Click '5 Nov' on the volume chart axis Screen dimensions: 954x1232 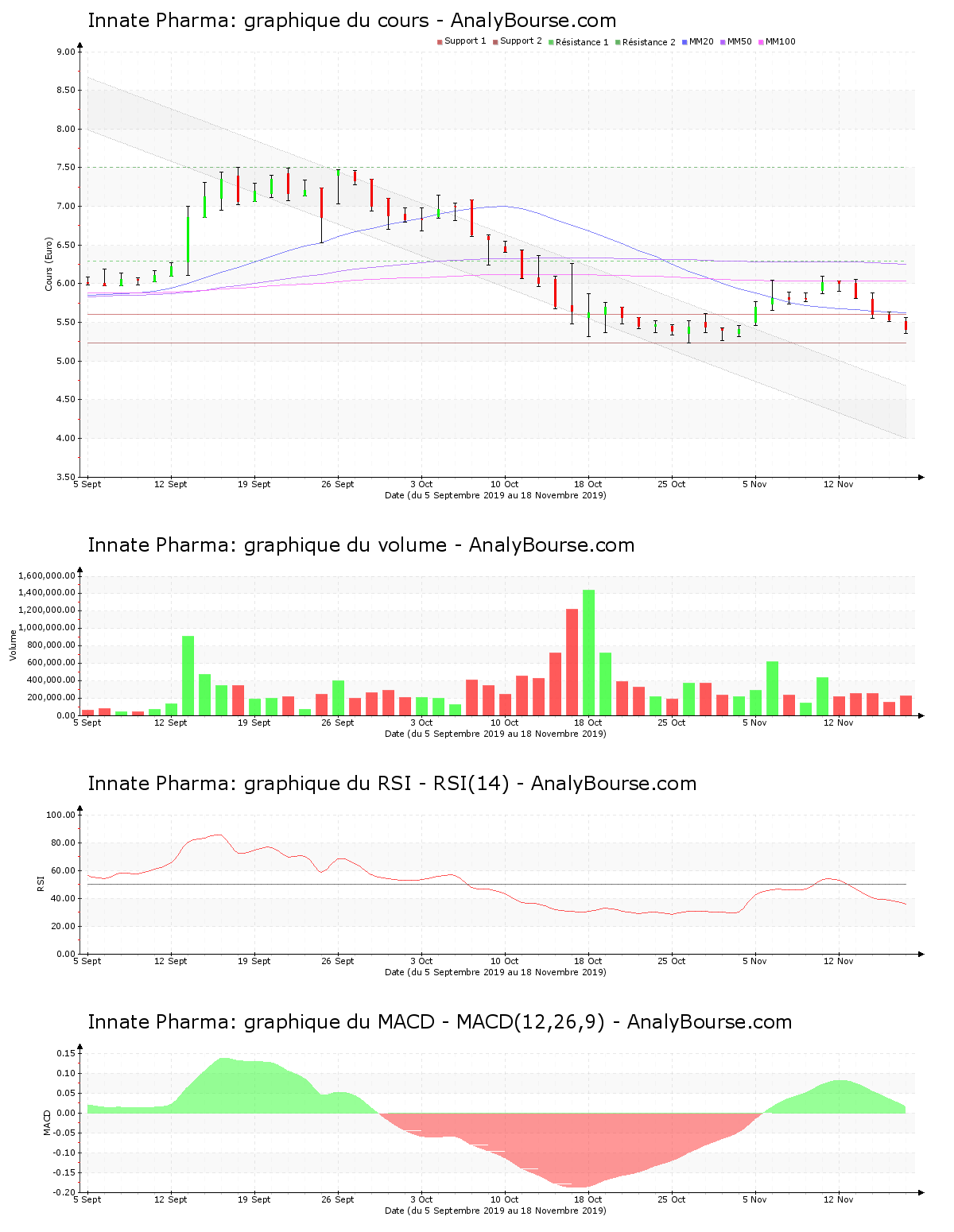(754, 723)
